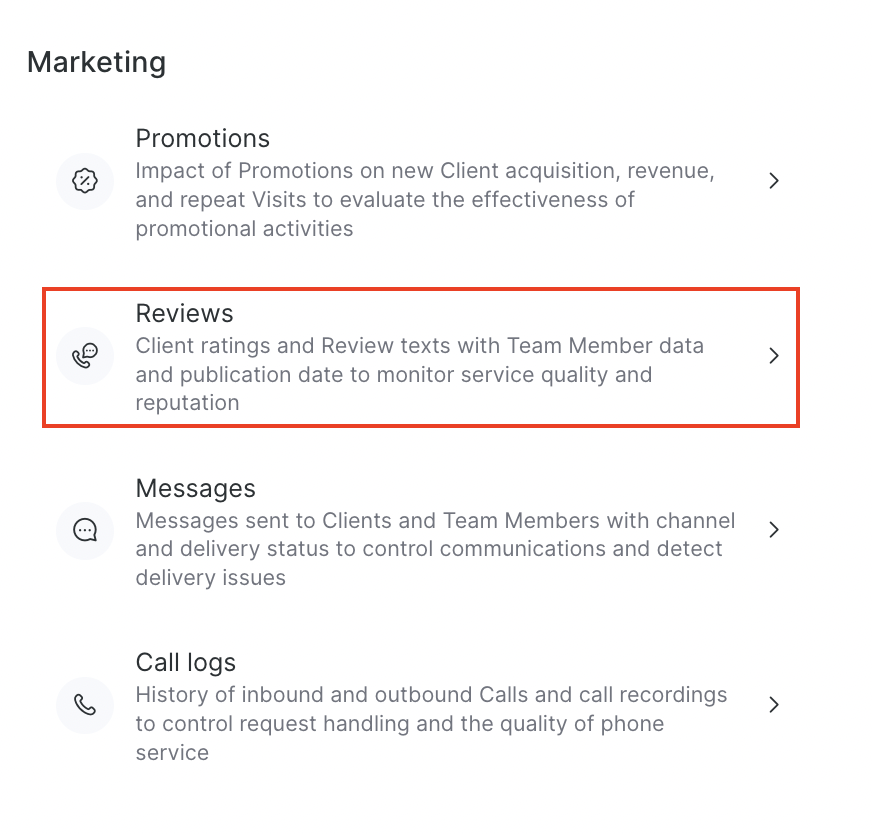The height and width of the screenshot is (834, 872).
Task: Click the Reviews speech bubble icon
Action: [85, 356]
